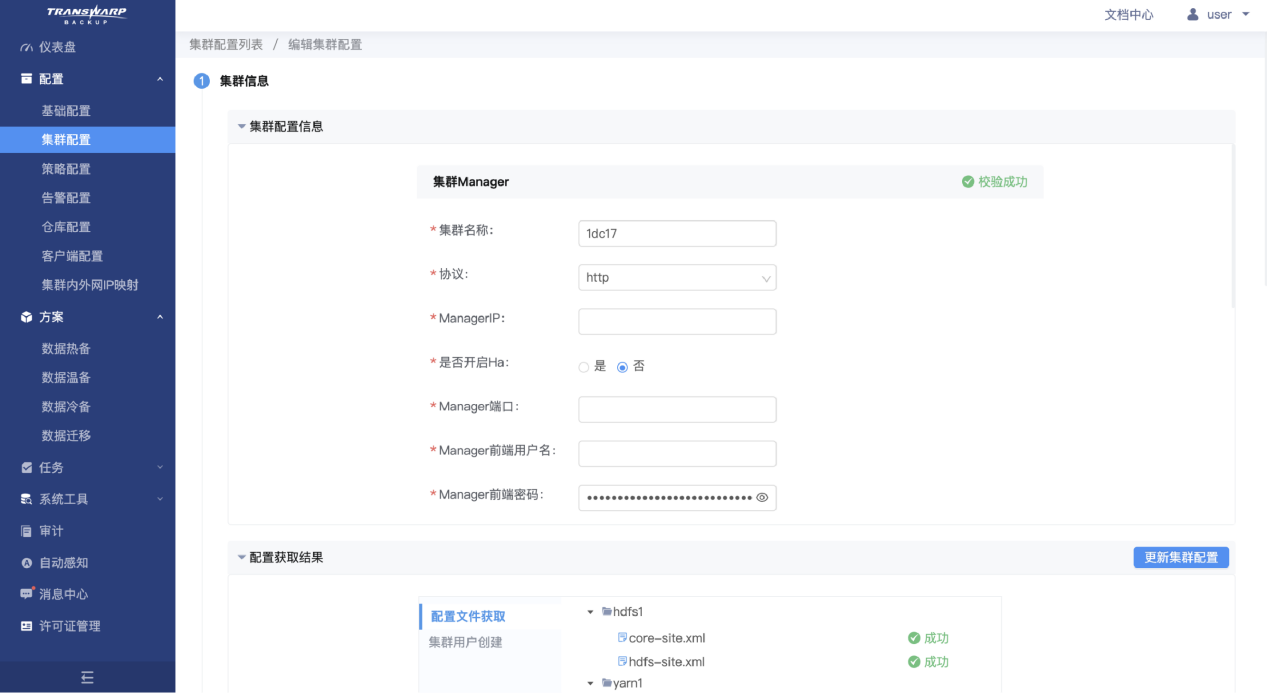
Task: Select 是 radio for enabling Ha
Action: click(584, 367)
